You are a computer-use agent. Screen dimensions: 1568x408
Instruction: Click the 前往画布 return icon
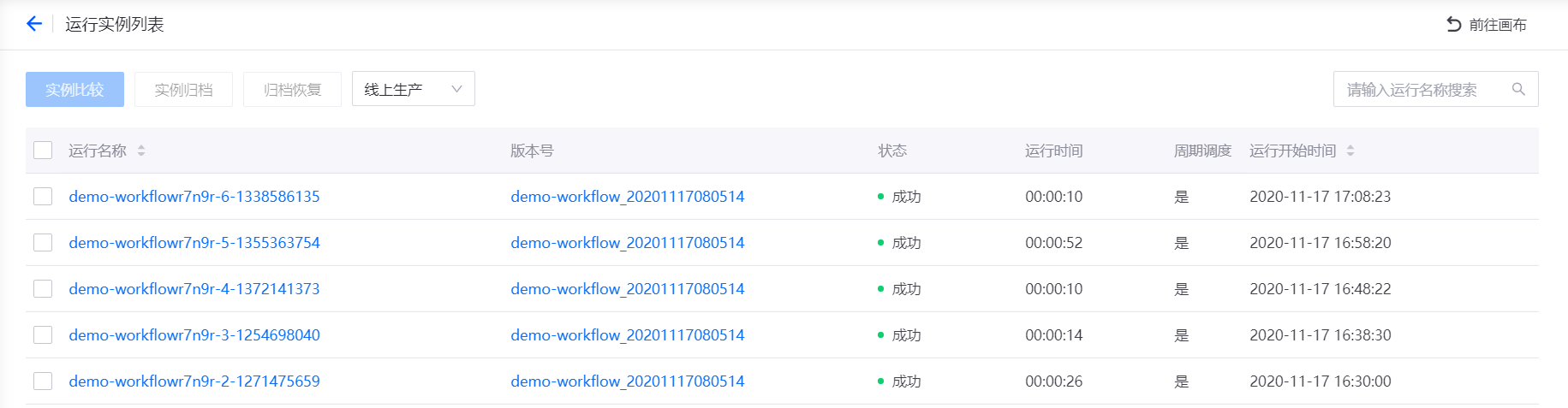coord(1454,24)
